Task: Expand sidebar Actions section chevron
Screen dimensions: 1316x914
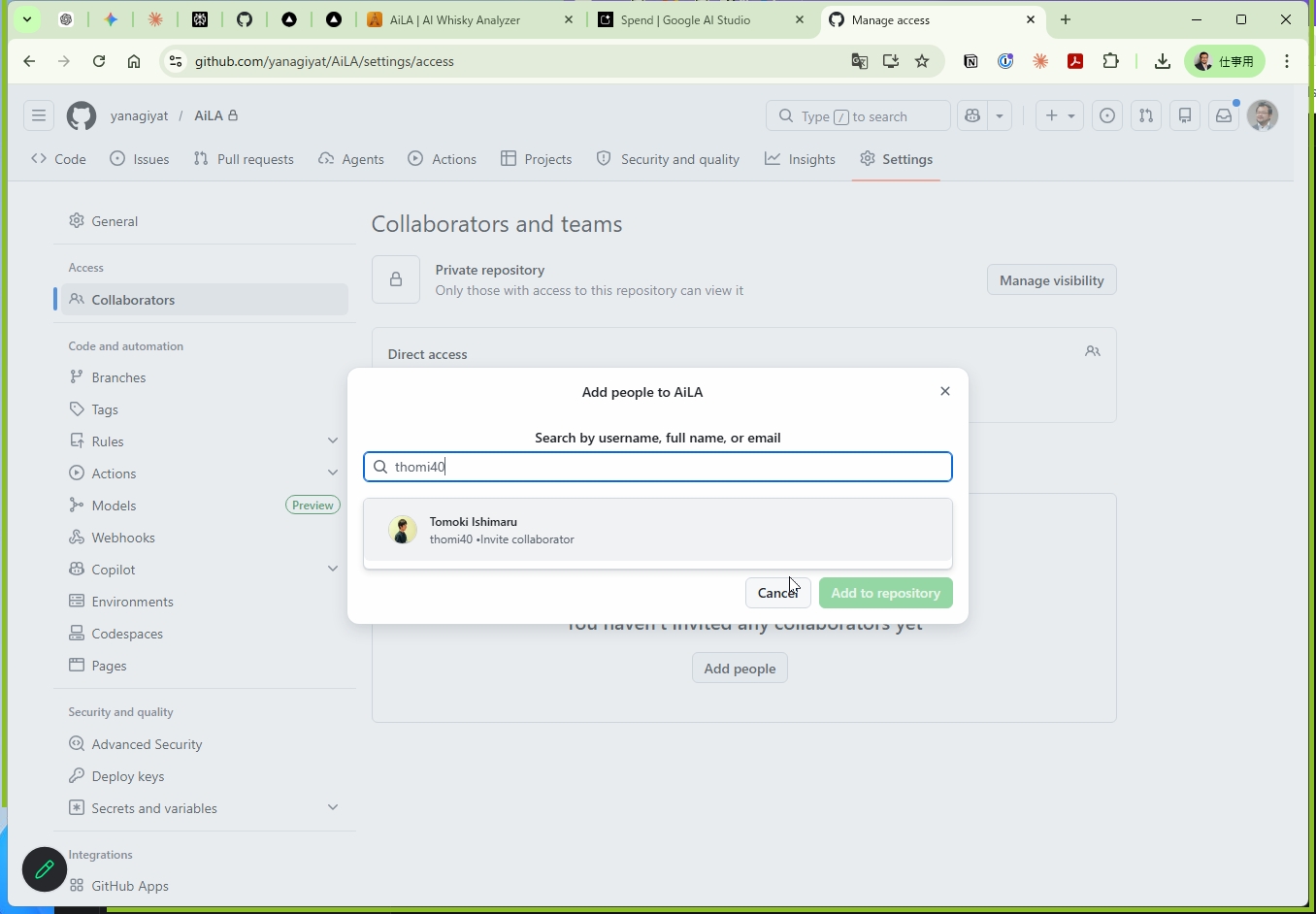Action: (x=333, y=473)
